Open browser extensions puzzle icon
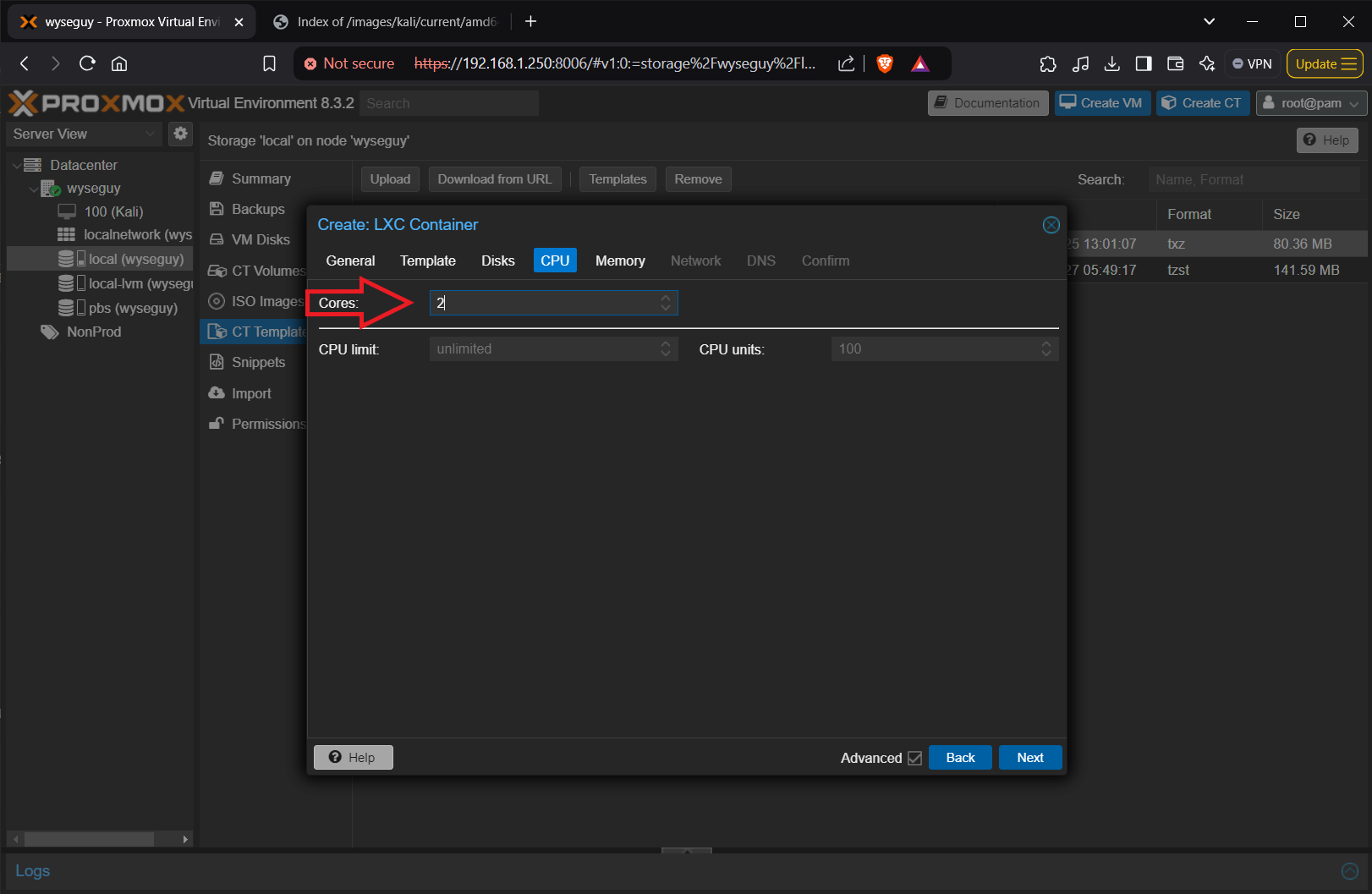 (x=1048, y=63)
